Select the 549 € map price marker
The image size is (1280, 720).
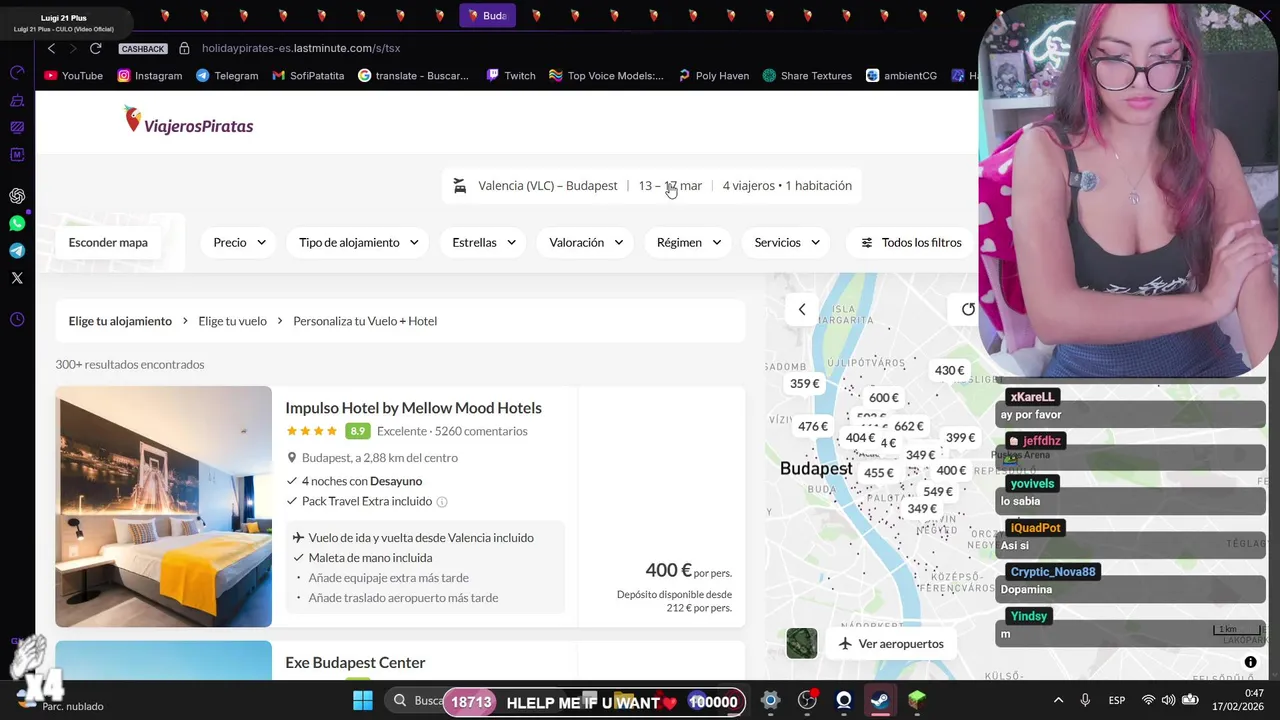pos(938,492)
